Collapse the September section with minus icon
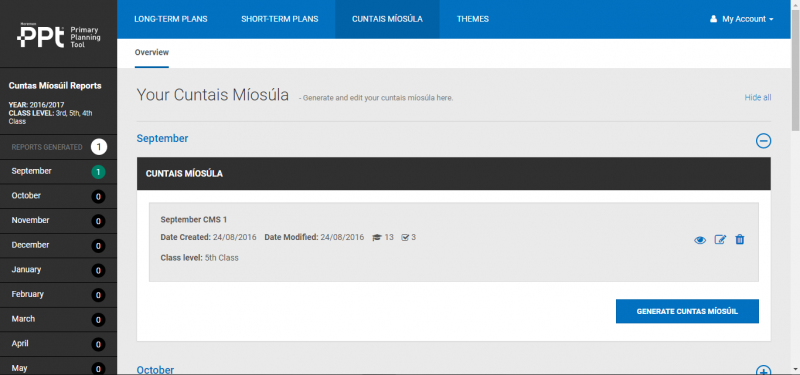This screenshot has height=375, width=800. click(763, 141)
